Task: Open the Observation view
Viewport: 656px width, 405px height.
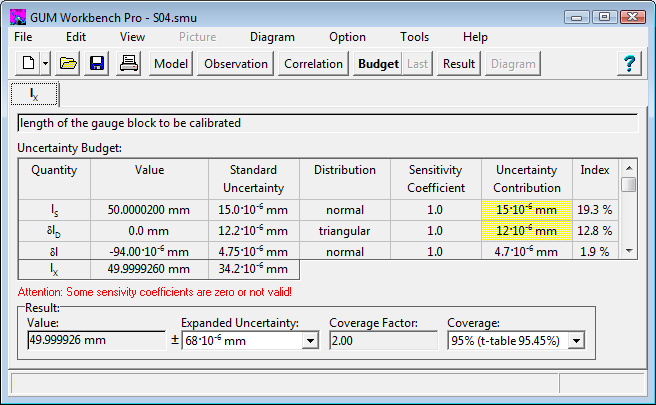Action: 236,64
